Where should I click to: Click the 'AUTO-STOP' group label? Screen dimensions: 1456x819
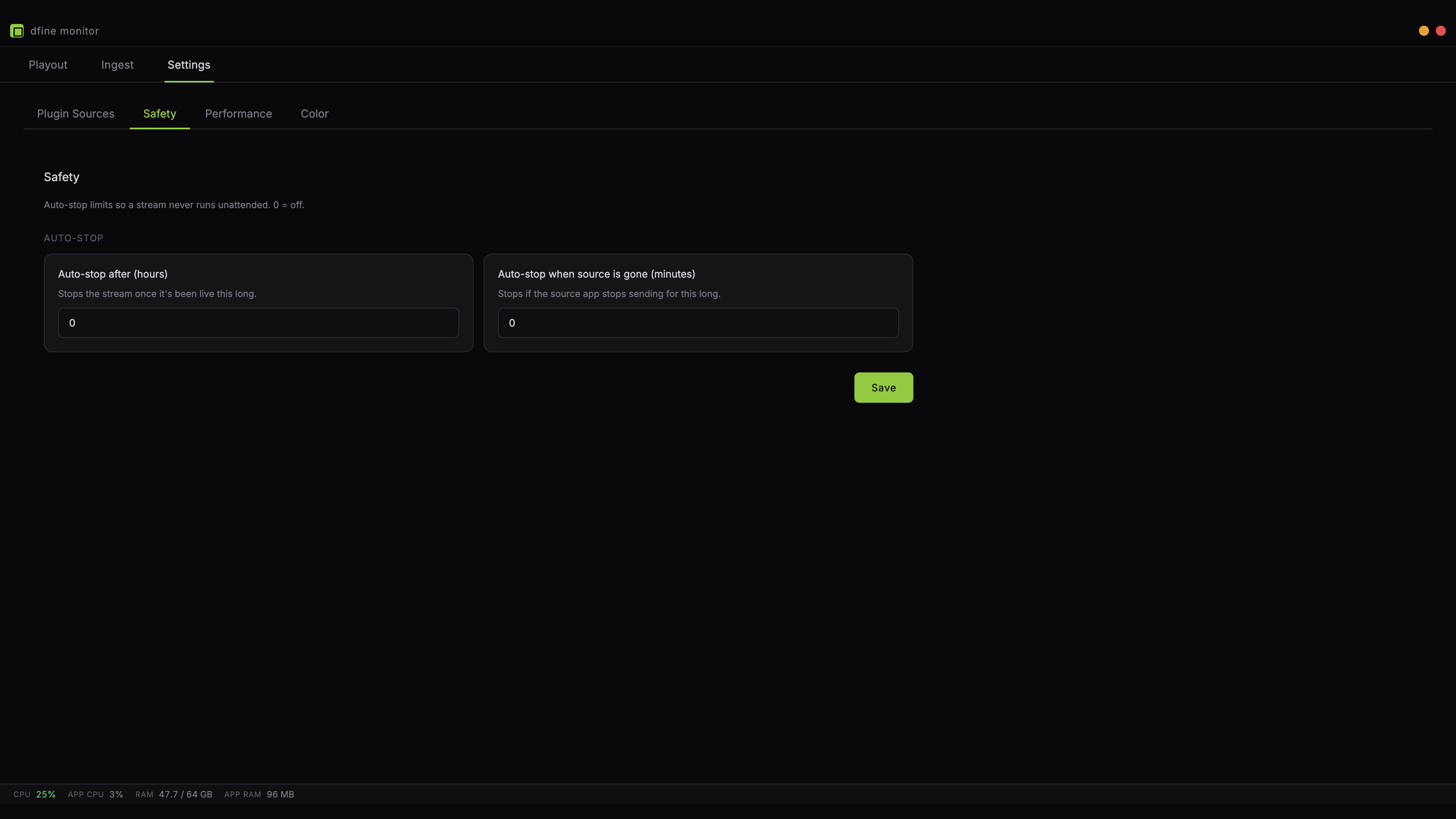73,238
